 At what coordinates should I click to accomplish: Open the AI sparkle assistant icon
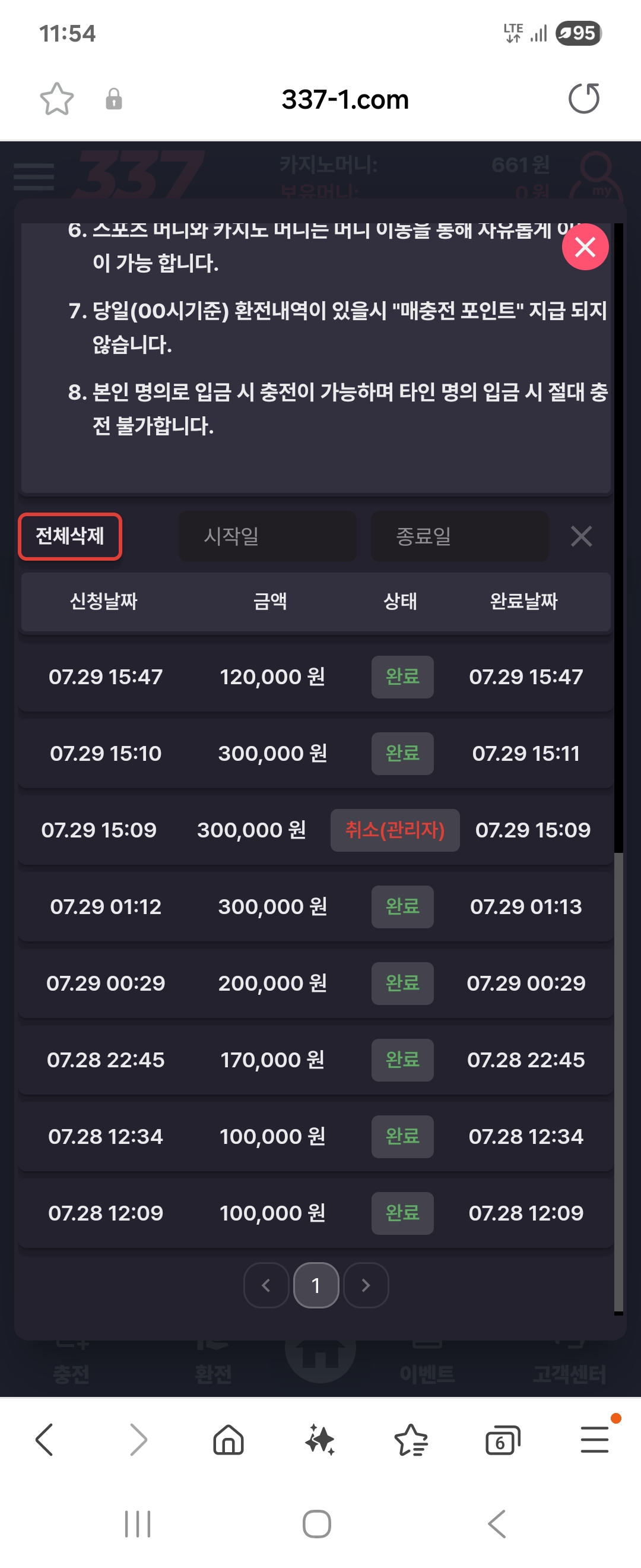320,1440
